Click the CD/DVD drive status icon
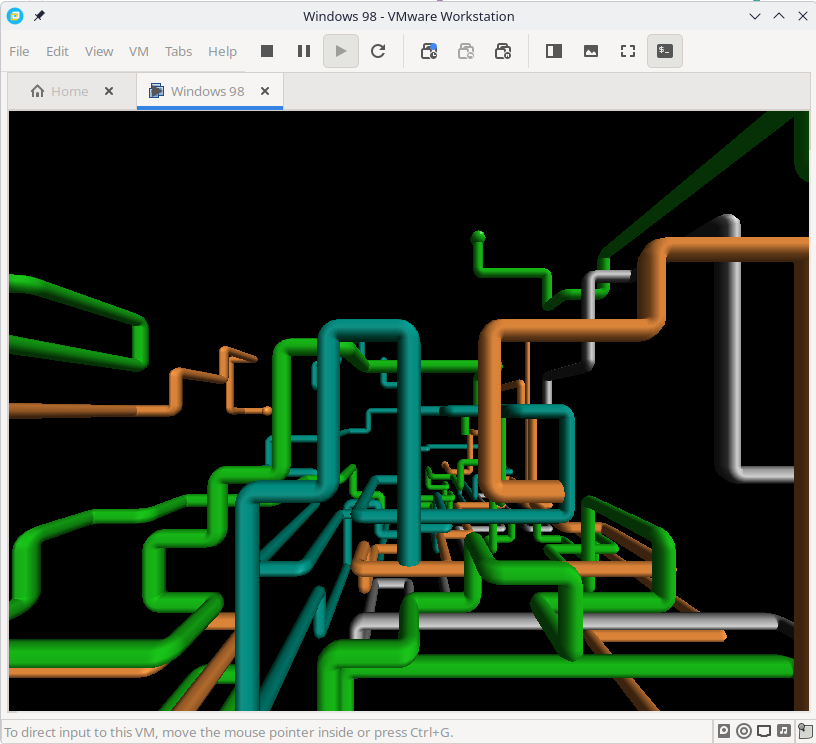This screenshot has height=744, width=816. tap(744, 731)
